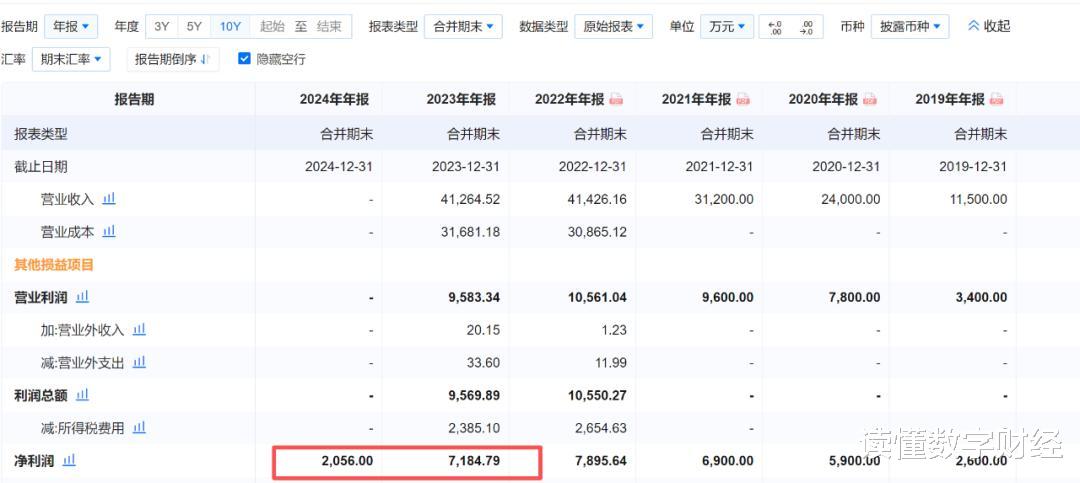Open PDF icon for 2019年年报
1080x483 pixels.
[996, 99]
